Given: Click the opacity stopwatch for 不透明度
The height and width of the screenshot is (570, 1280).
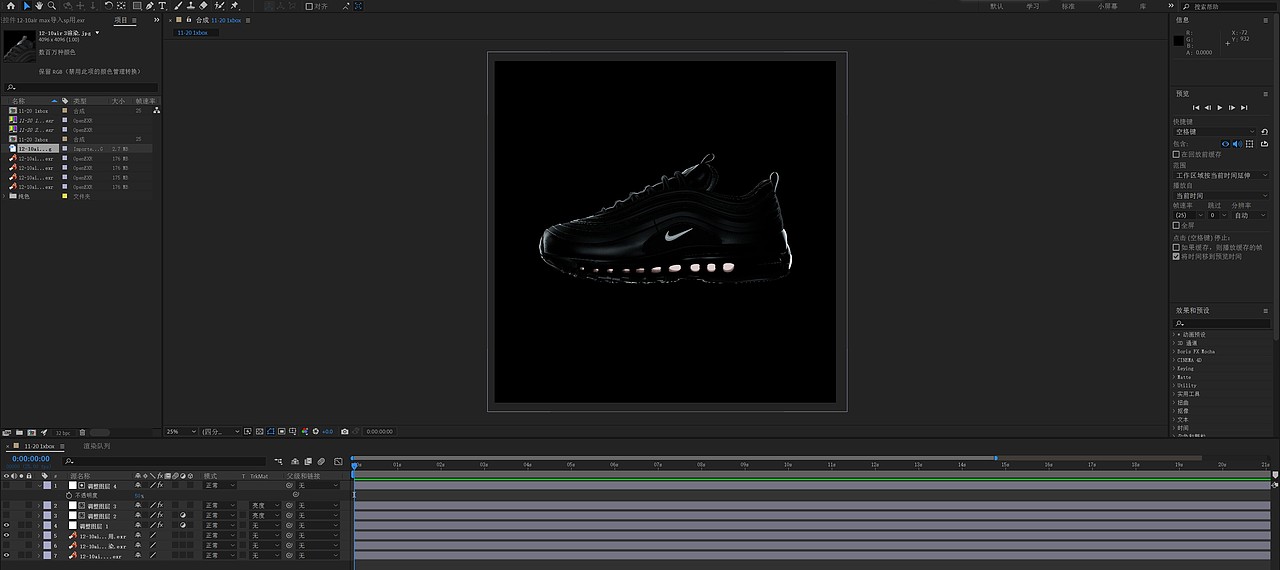Looking at the screenshot, I should [69, 496].
